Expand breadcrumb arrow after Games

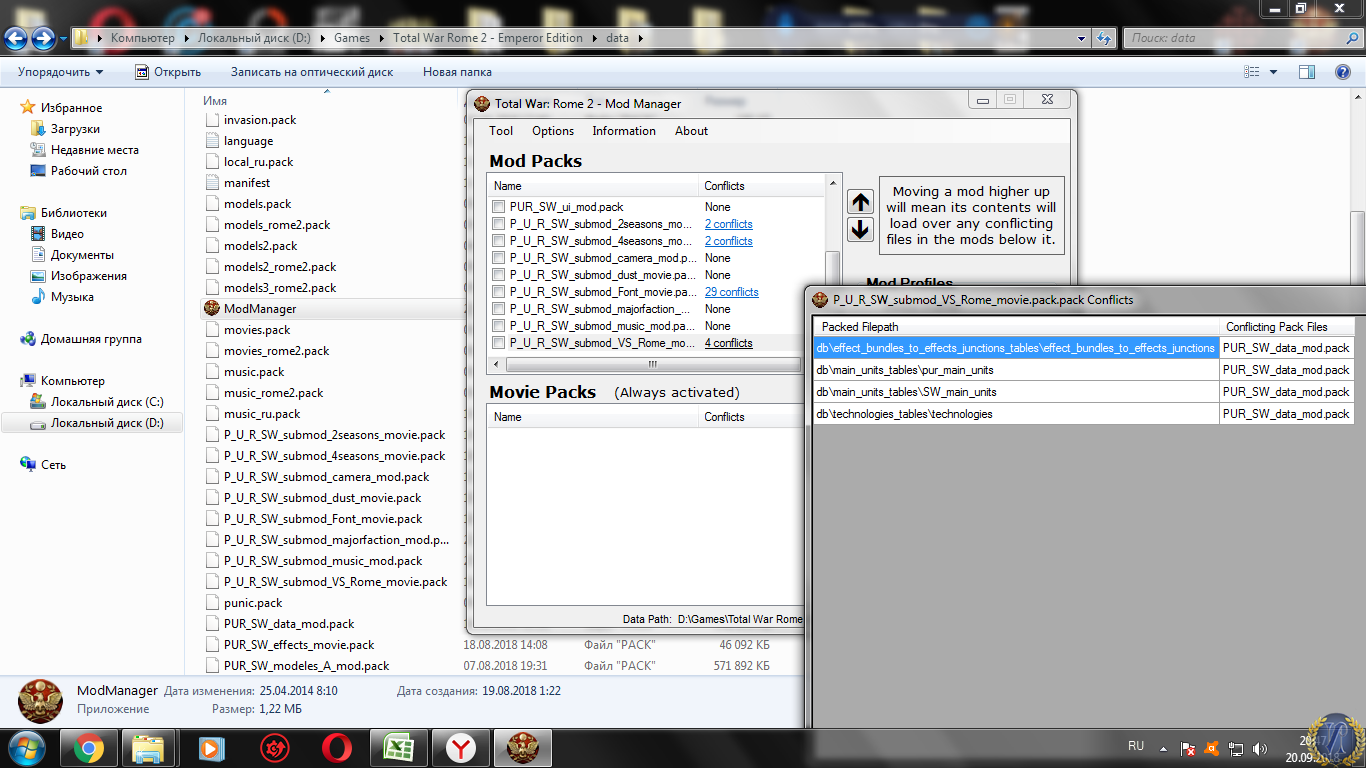click(x=380, y=38)
